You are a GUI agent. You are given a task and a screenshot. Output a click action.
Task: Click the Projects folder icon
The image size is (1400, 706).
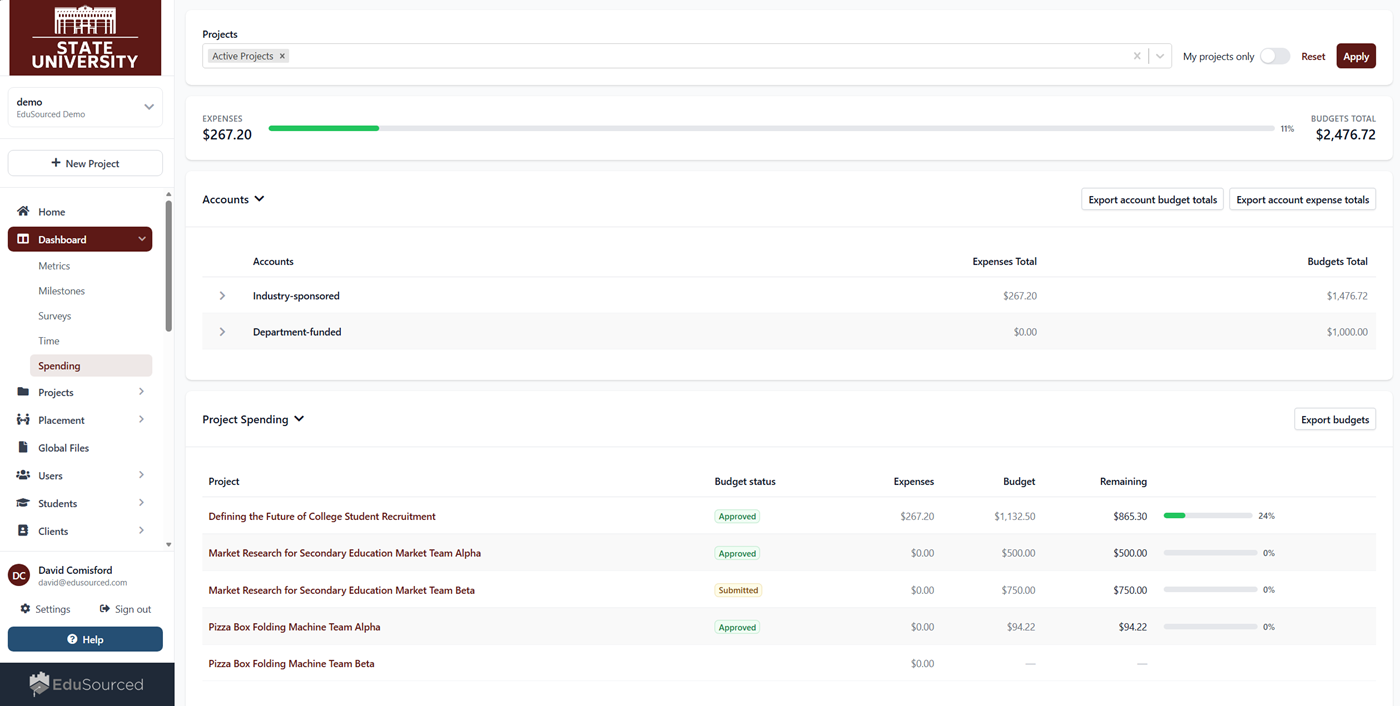click(x=23, y=392)
